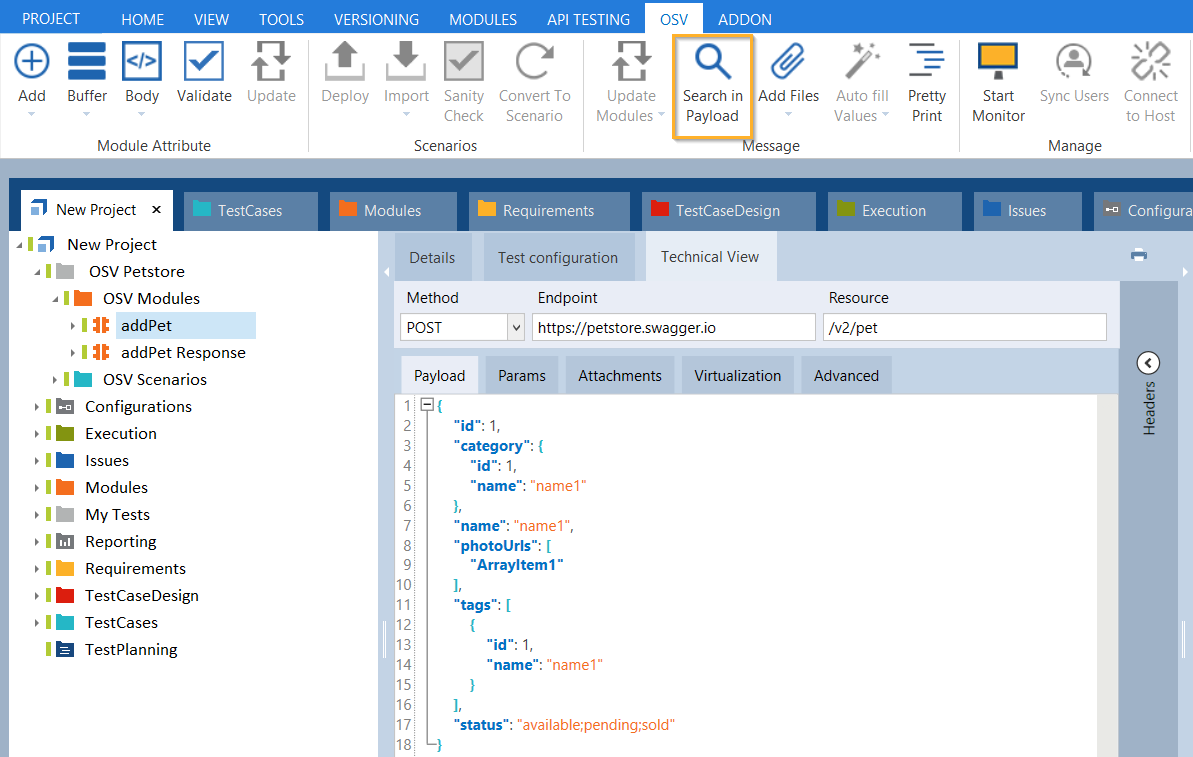
Task: Expand the OSV Scenarios folder
Action: pyautogui.click(x=55, y=380)
